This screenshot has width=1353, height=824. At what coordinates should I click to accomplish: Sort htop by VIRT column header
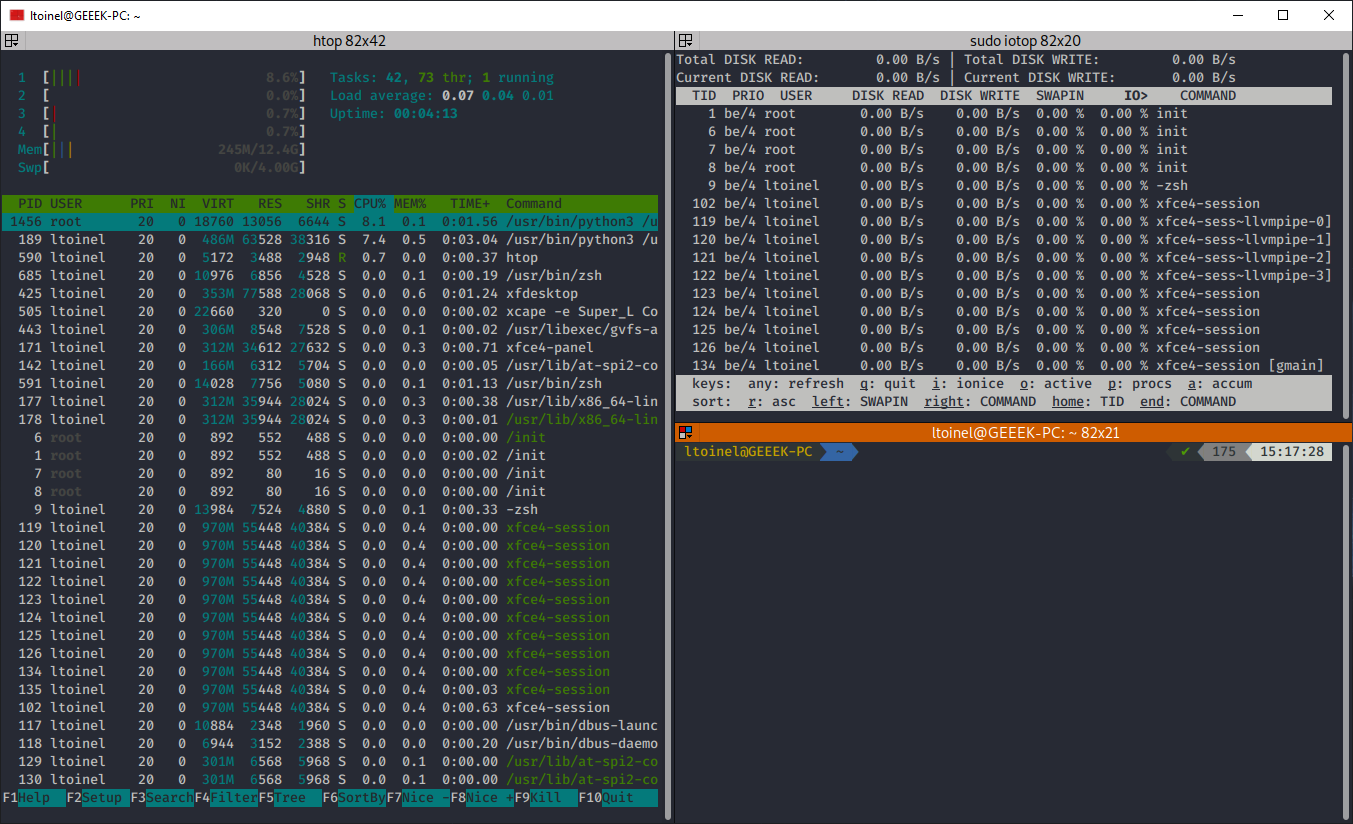218,203
